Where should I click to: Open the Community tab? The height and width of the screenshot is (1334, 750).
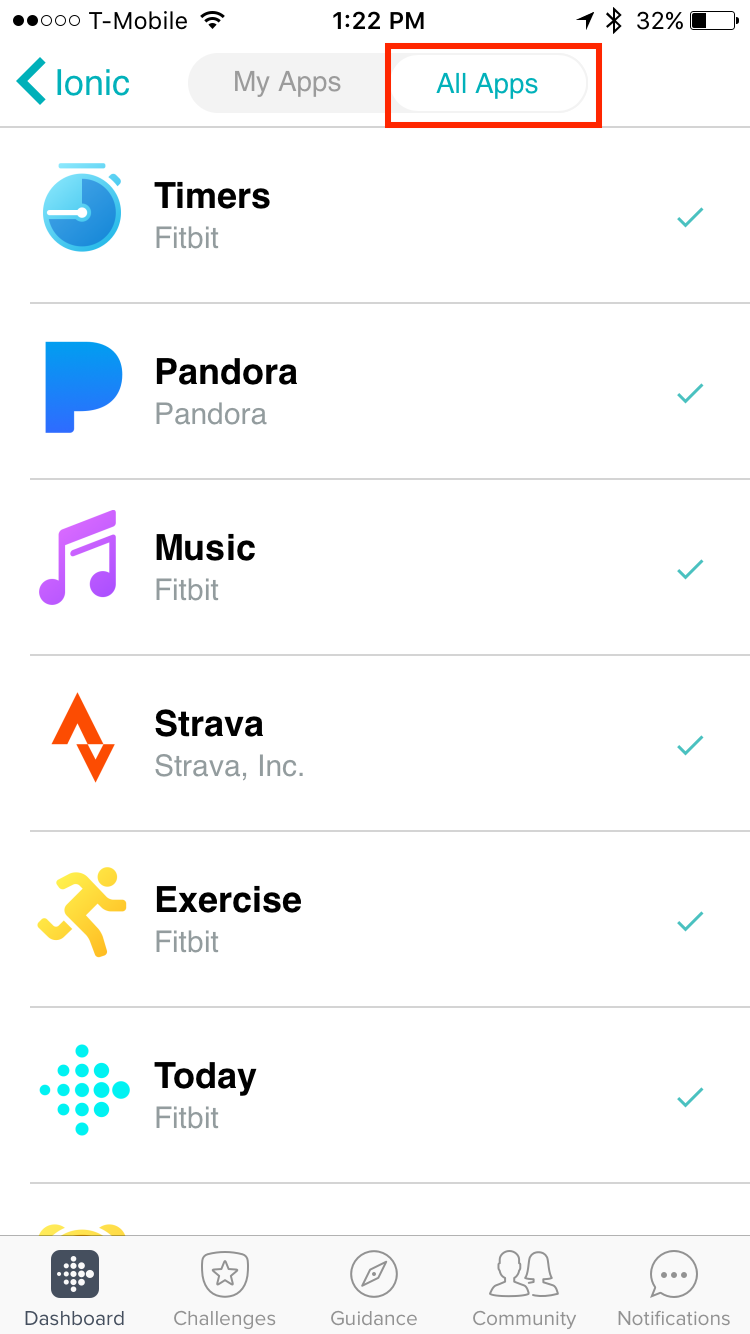coord(524,1288)
